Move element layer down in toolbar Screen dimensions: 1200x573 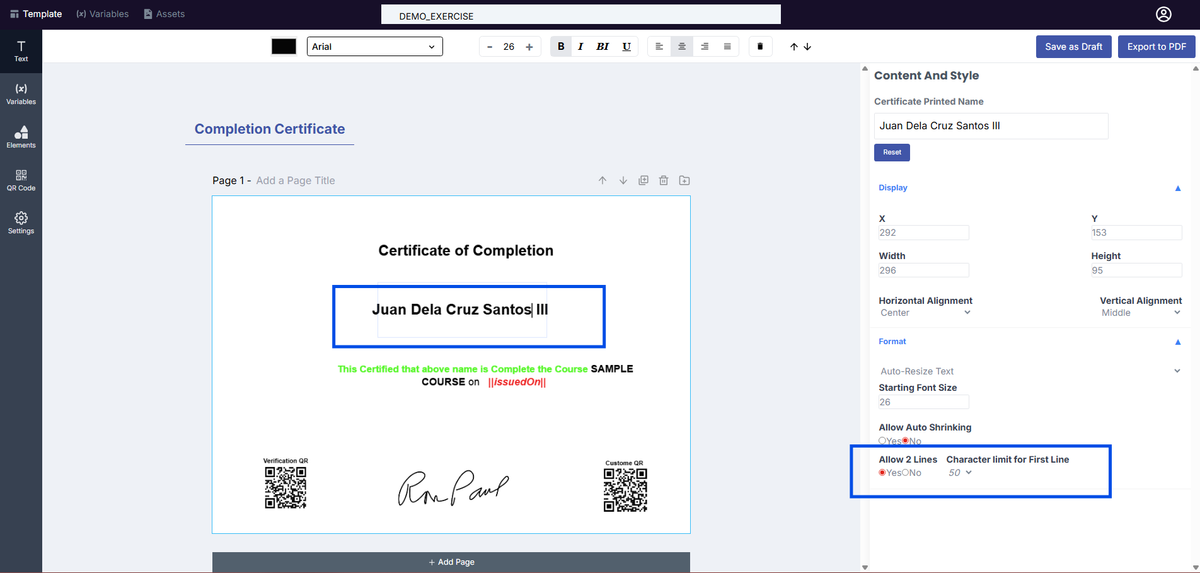coord(807,47)
